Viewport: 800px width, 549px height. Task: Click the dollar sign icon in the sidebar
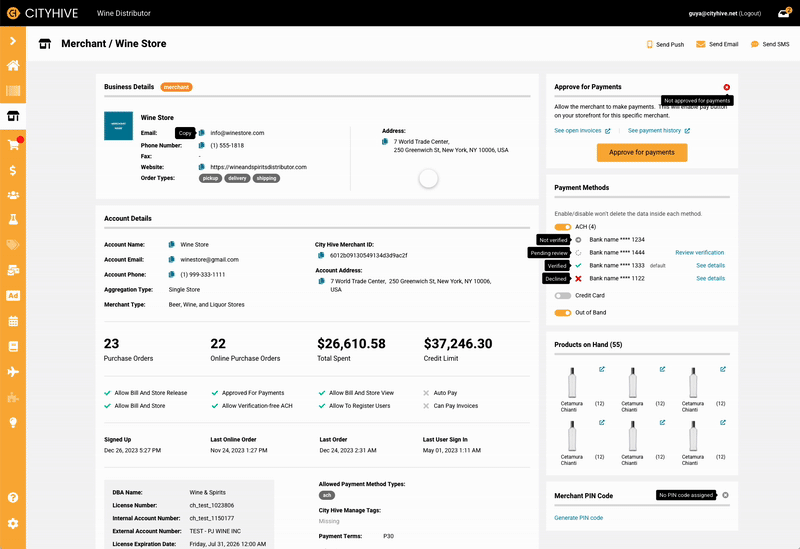(13, 169)
